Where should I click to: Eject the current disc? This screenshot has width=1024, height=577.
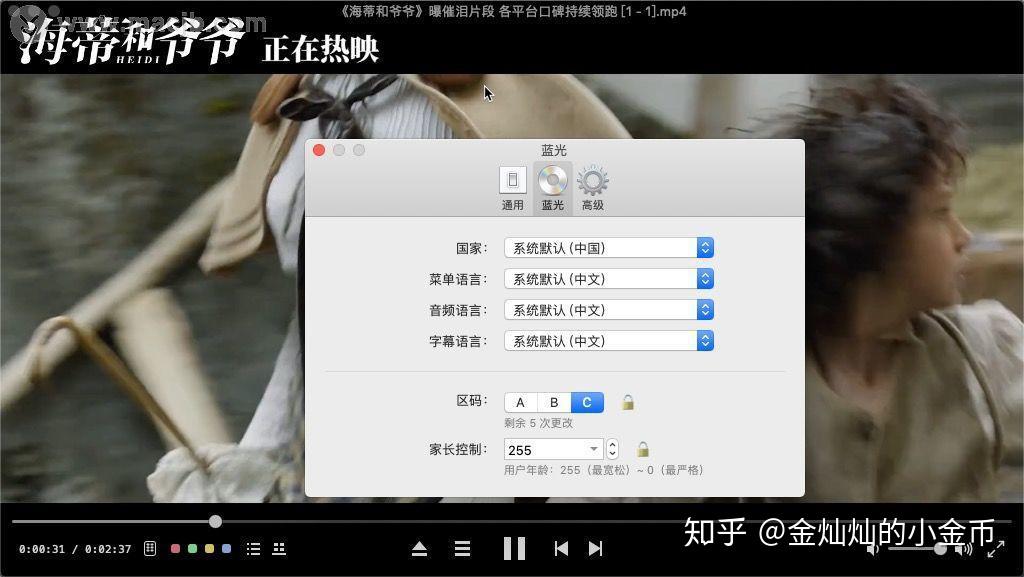pyautogui.click(x=419, y=548)
